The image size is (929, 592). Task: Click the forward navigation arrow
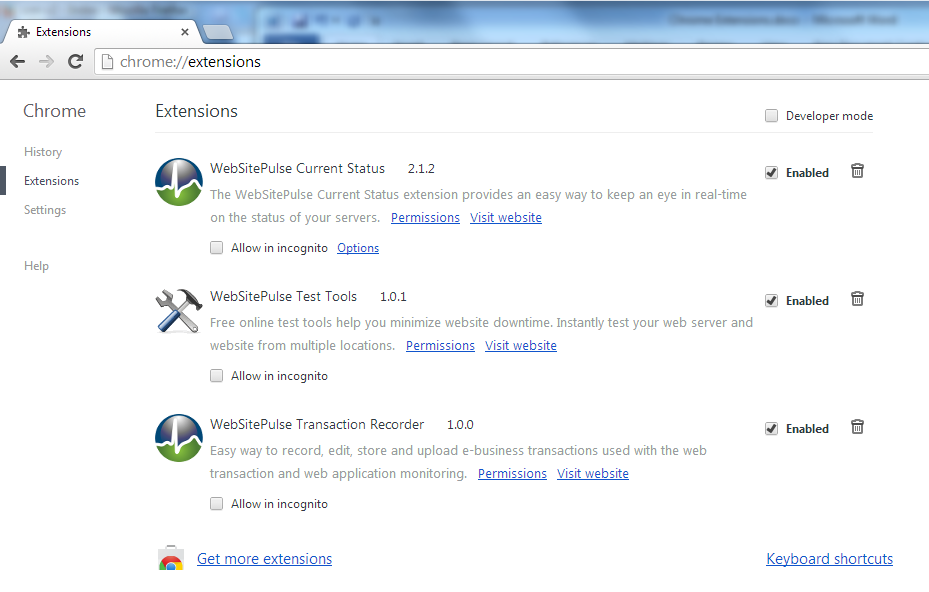pyautogui.click(x=46, y=61)
